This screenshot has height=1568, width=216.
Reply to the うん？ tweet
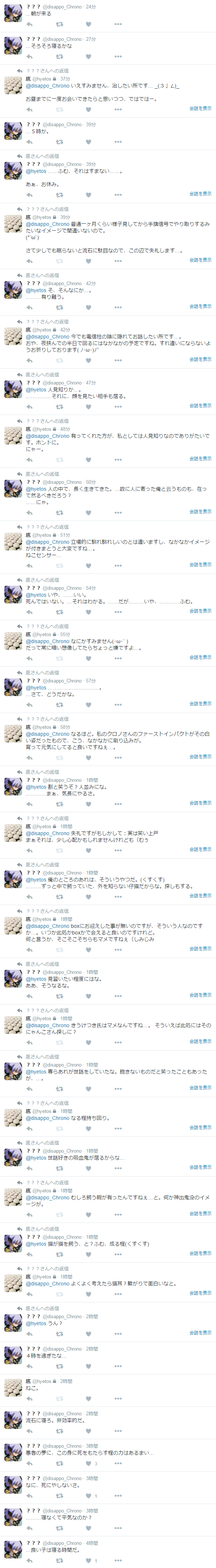tap(30, 1334)
